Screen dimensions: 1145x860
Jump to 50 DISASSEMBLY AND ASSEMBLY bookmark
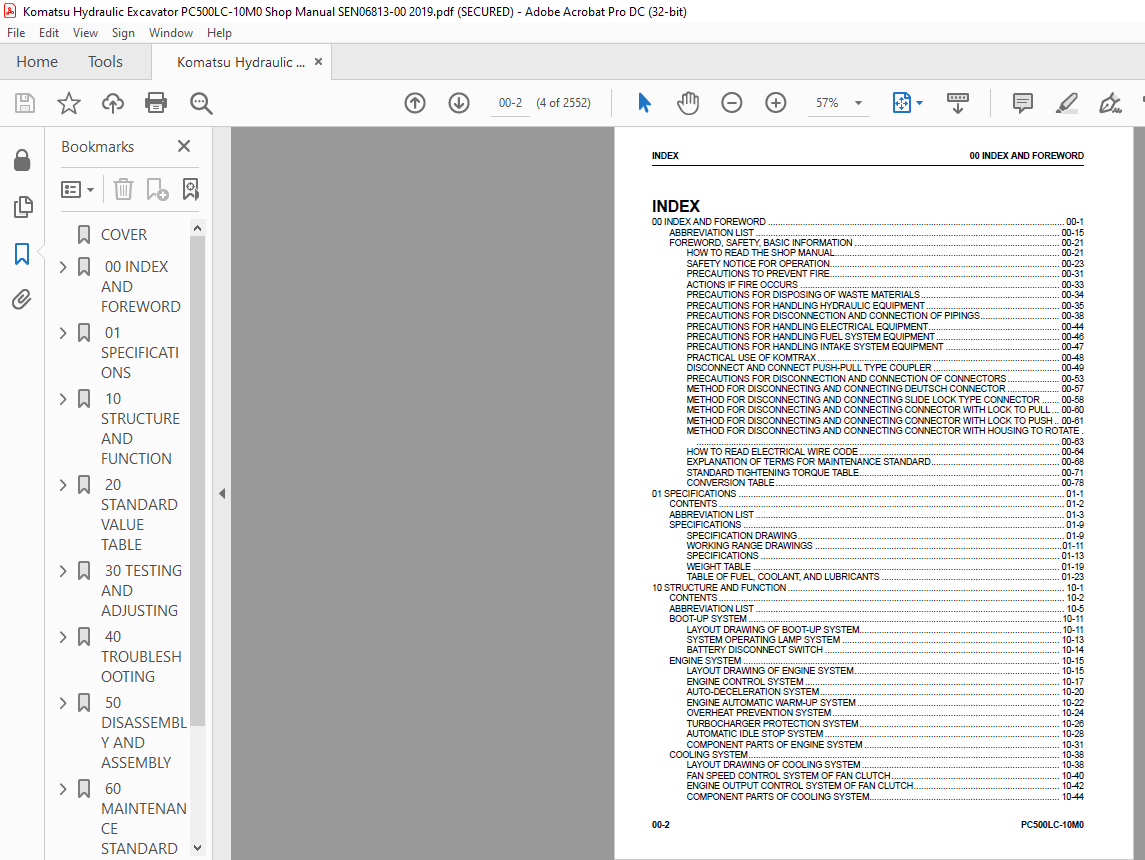(143, 733)
